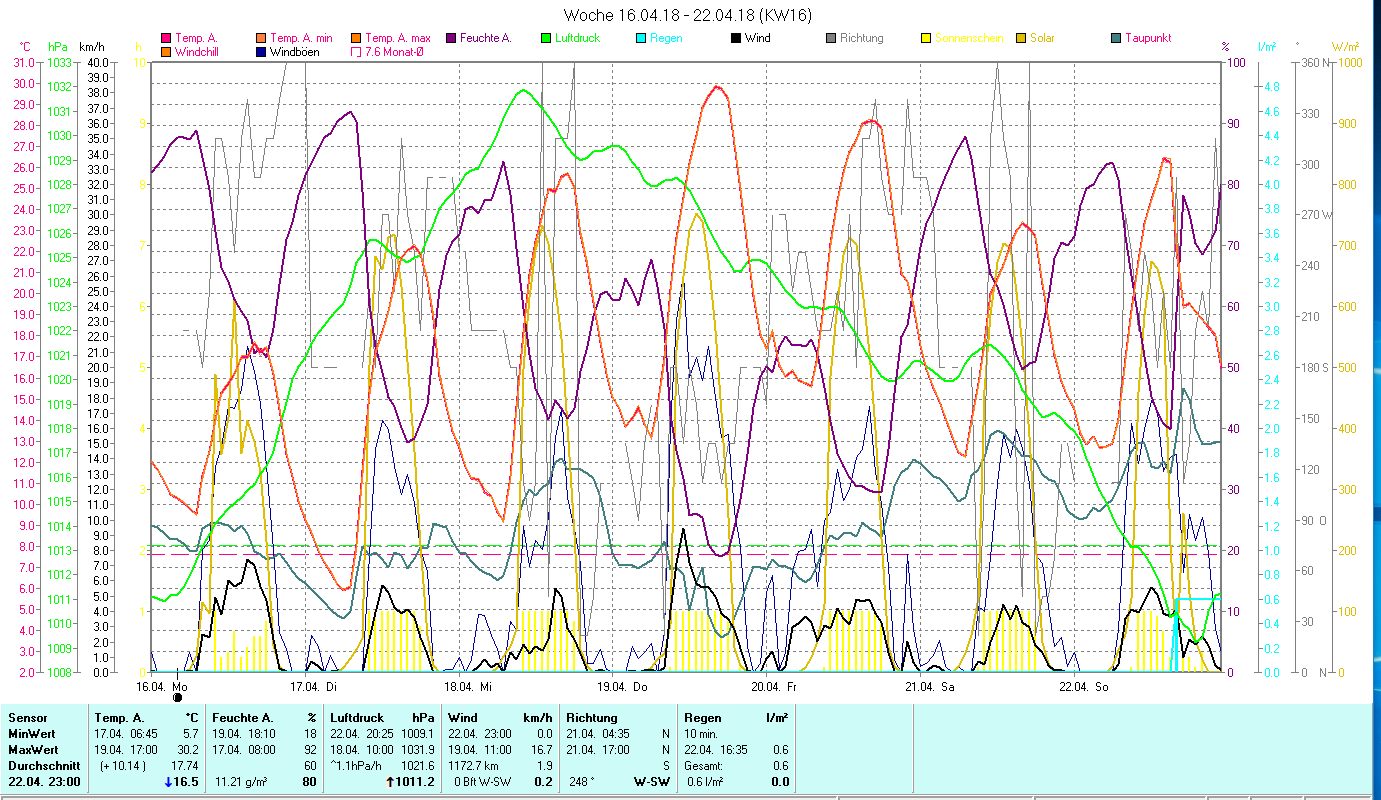Image resolution: width=1381 pixels, height=800 pixels.
Task: Click the '^1.1hPa/h' pressure trend value
Action: point(358,766)
